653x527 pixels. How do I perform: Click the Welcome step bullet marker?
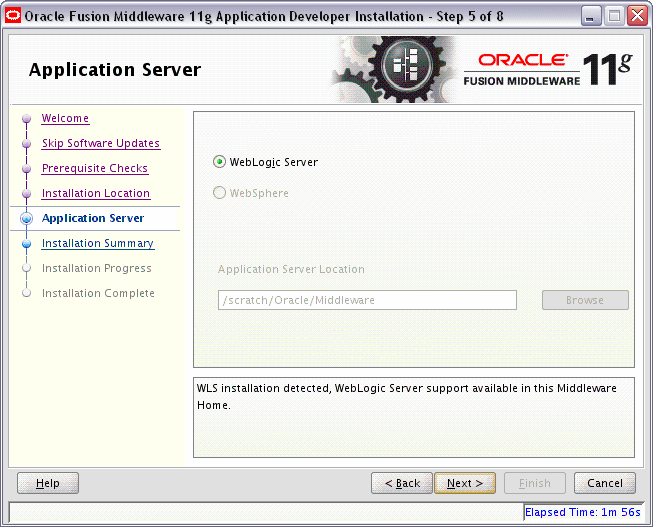[27, 119]
